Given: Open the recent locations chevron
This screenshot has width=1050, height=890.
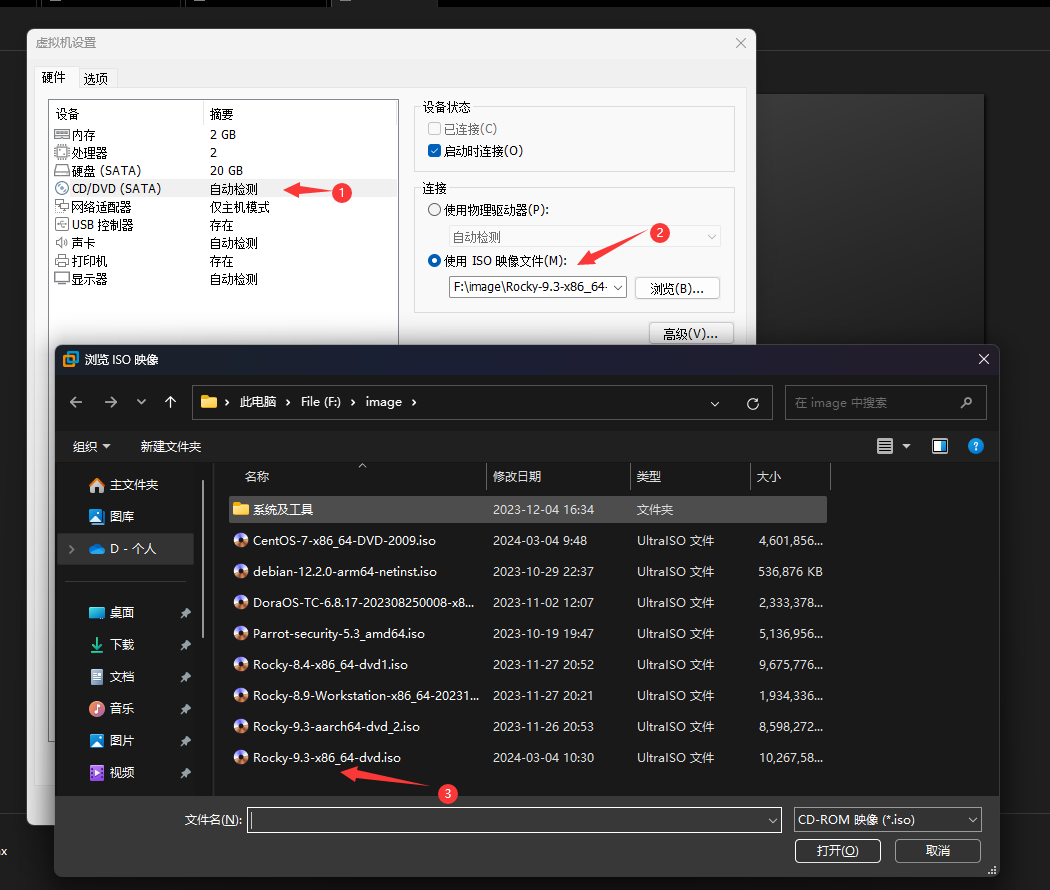Looking at the screenshot, I should [x=141, y=402].
